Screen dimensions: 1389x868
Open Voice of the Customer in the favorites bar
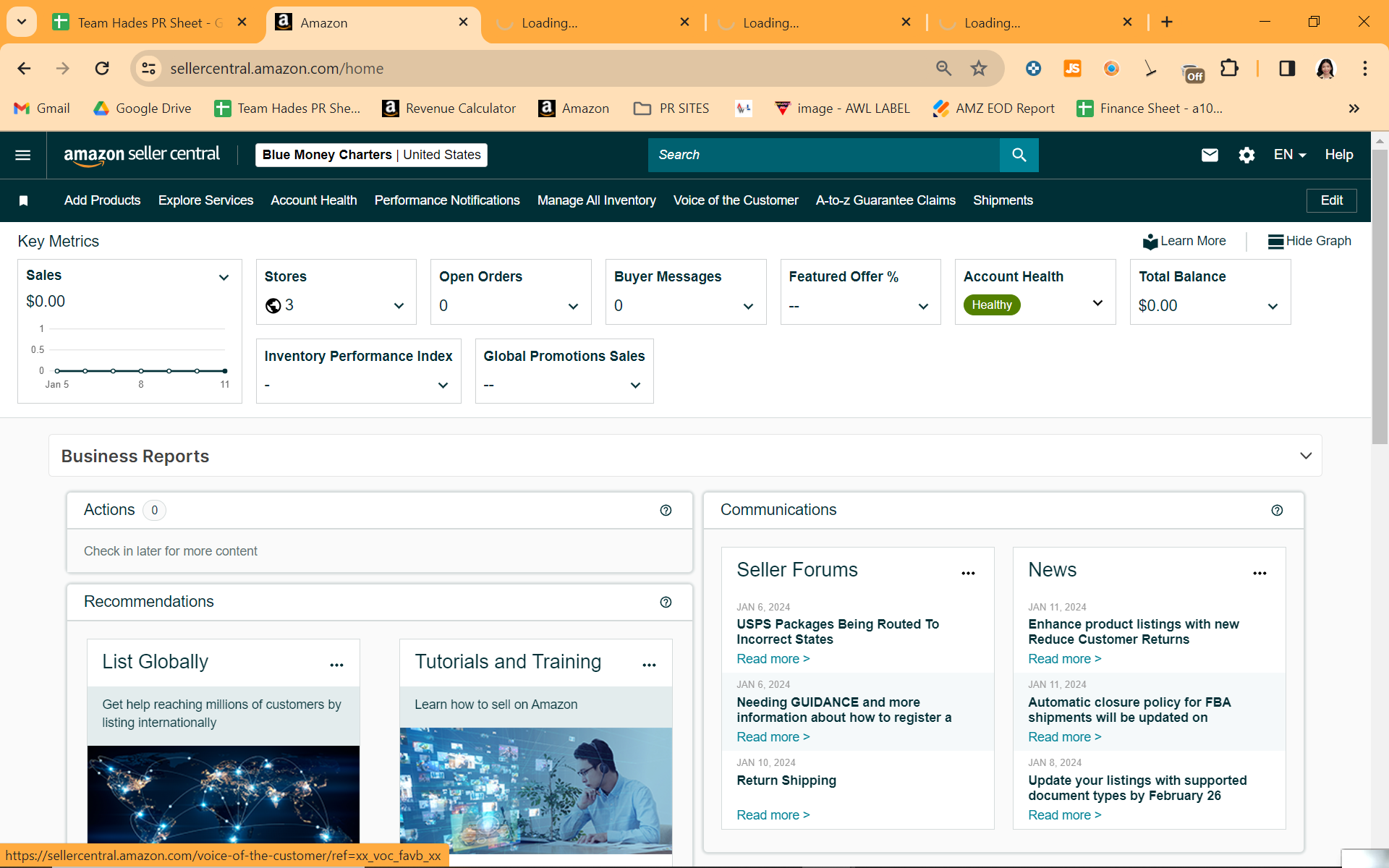[736, 200]
